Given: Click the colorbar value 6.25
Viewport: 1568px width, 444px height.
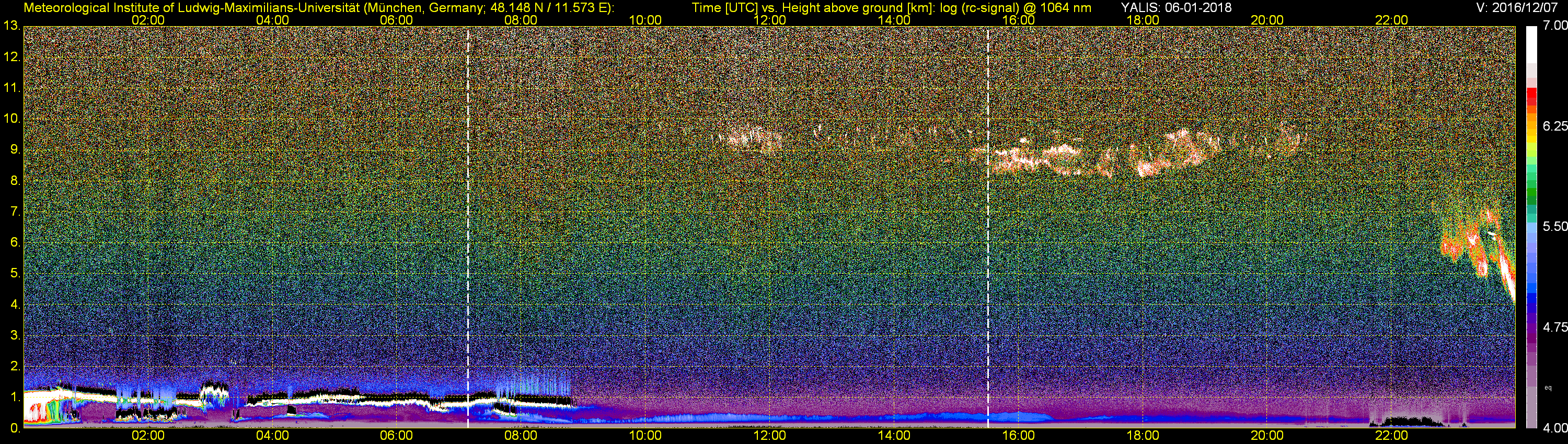Looking at the screenshot, I should click(x=1554, y=126).
